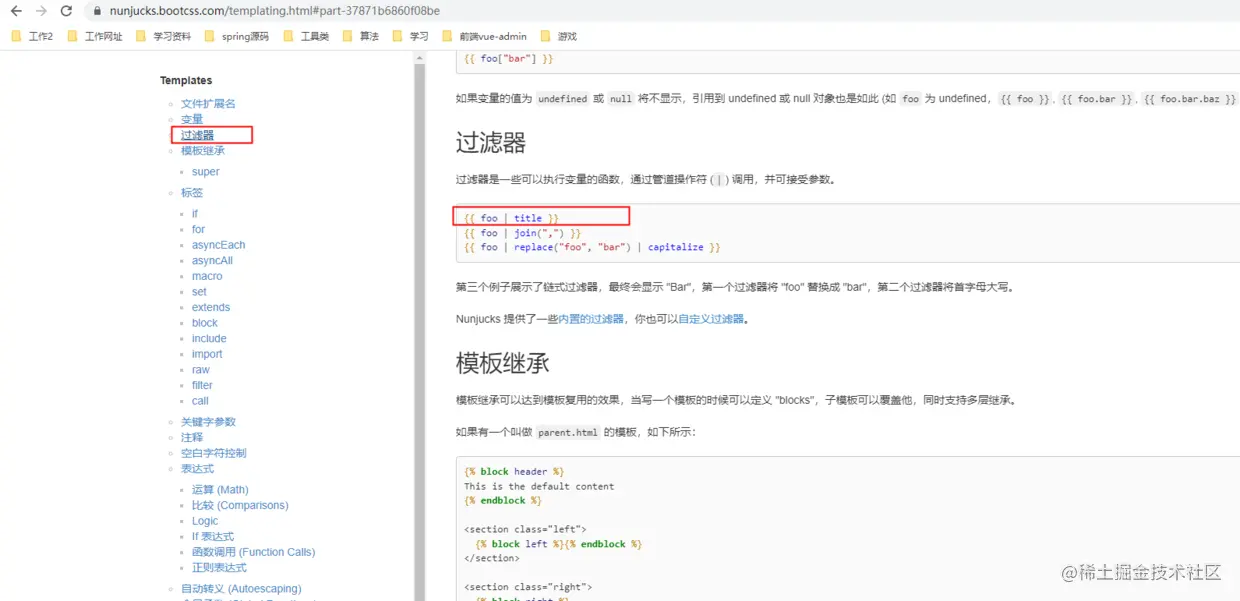1240x601 pixels.
Task: Follow the 内置的过滤器 hyperlink
Action: [590, 319]
